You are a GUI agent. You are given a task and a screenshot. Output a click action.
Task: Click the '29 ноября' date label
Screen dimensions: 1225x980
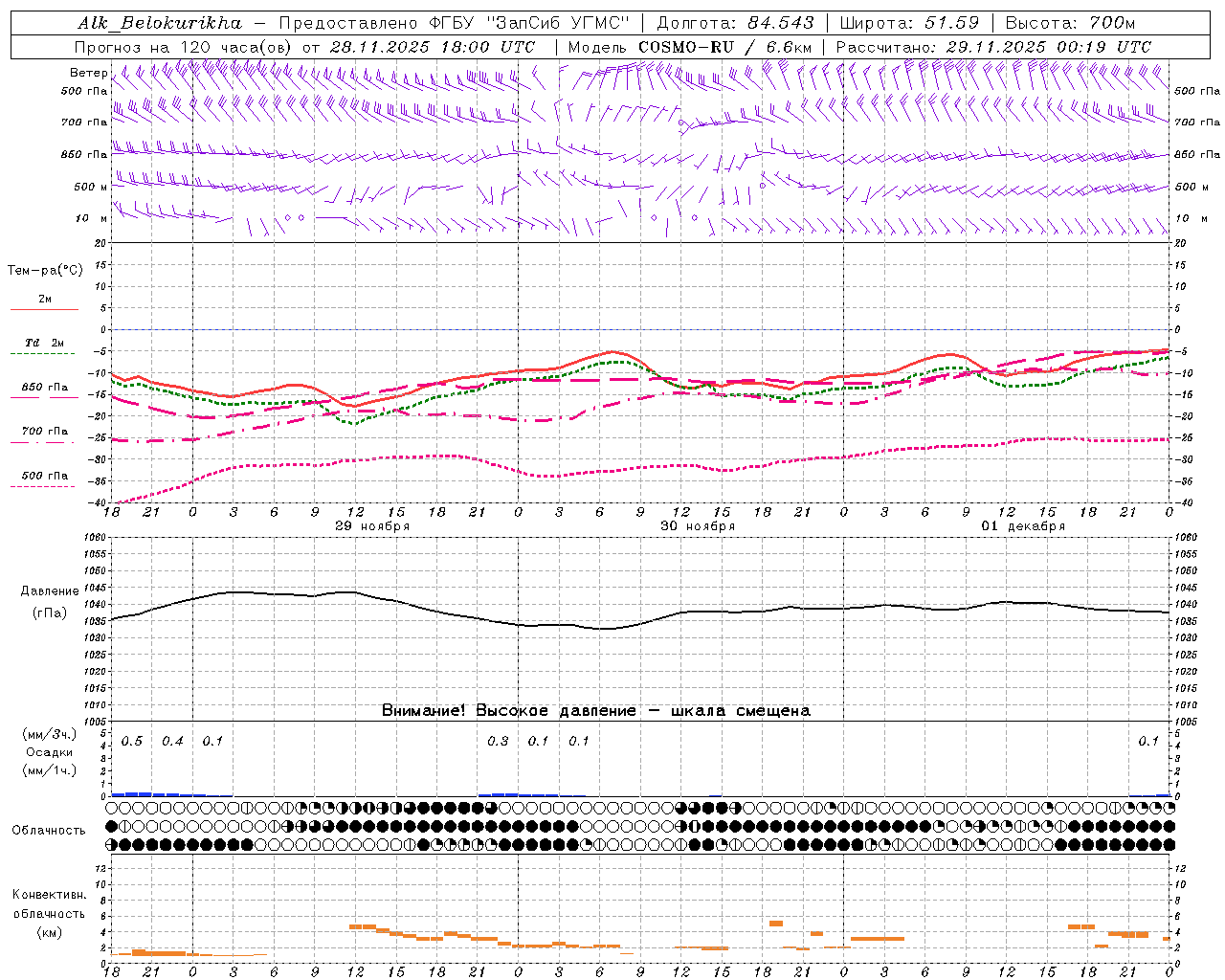[x=372, y=526]
